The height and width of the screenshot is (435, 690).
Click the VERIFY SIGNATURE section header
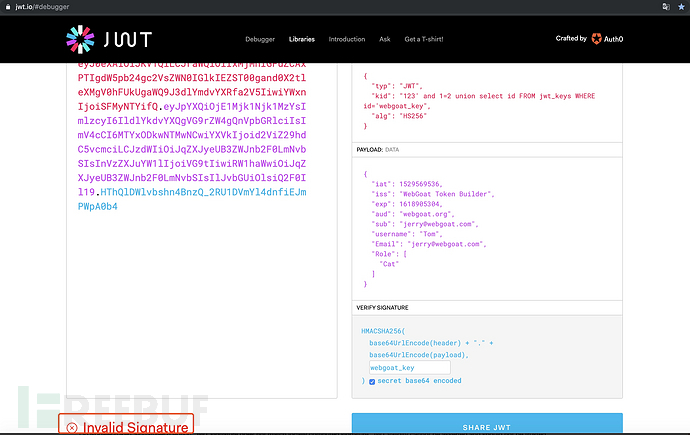(x=382, y=307)
